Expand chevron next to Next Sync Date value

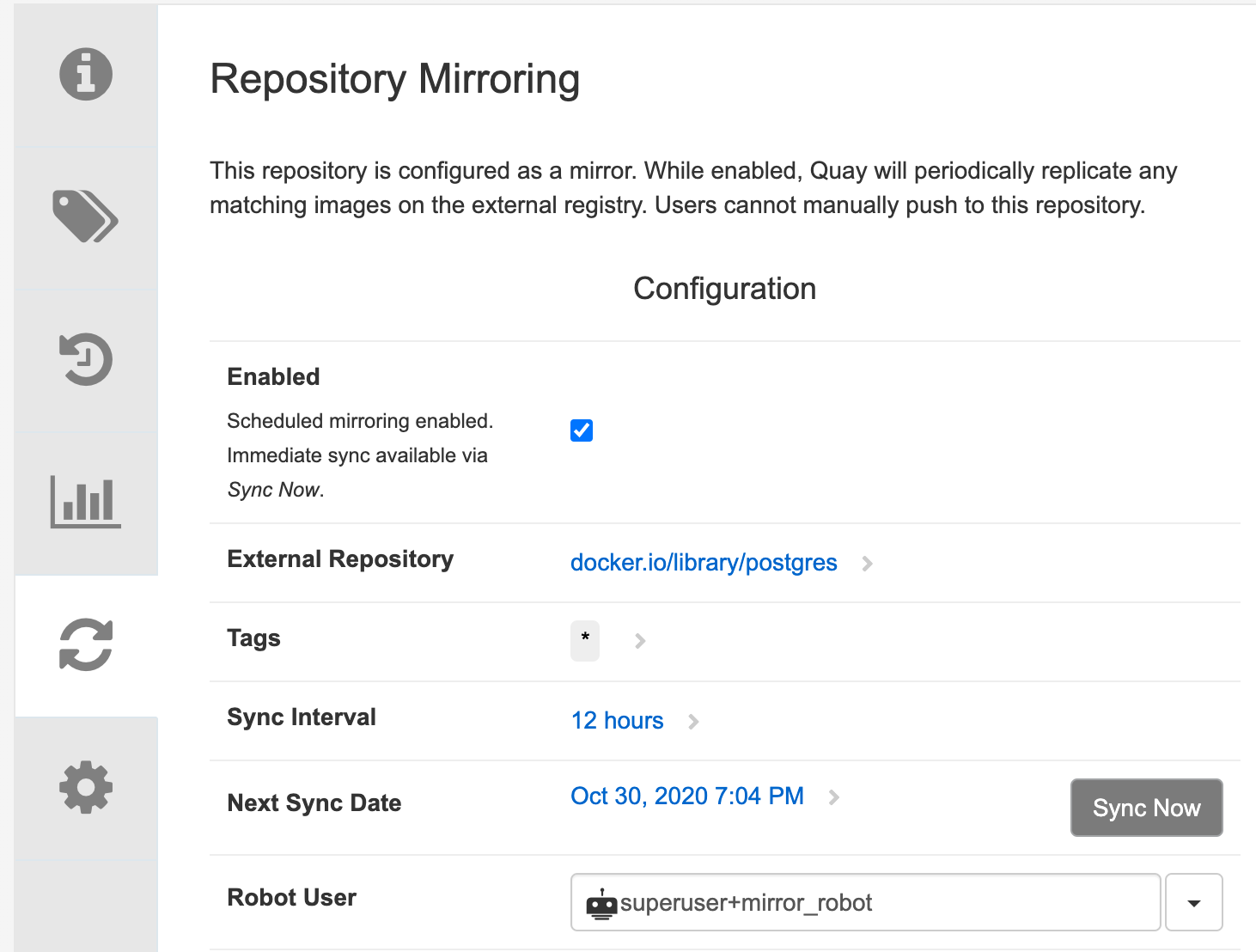(833, 797)
